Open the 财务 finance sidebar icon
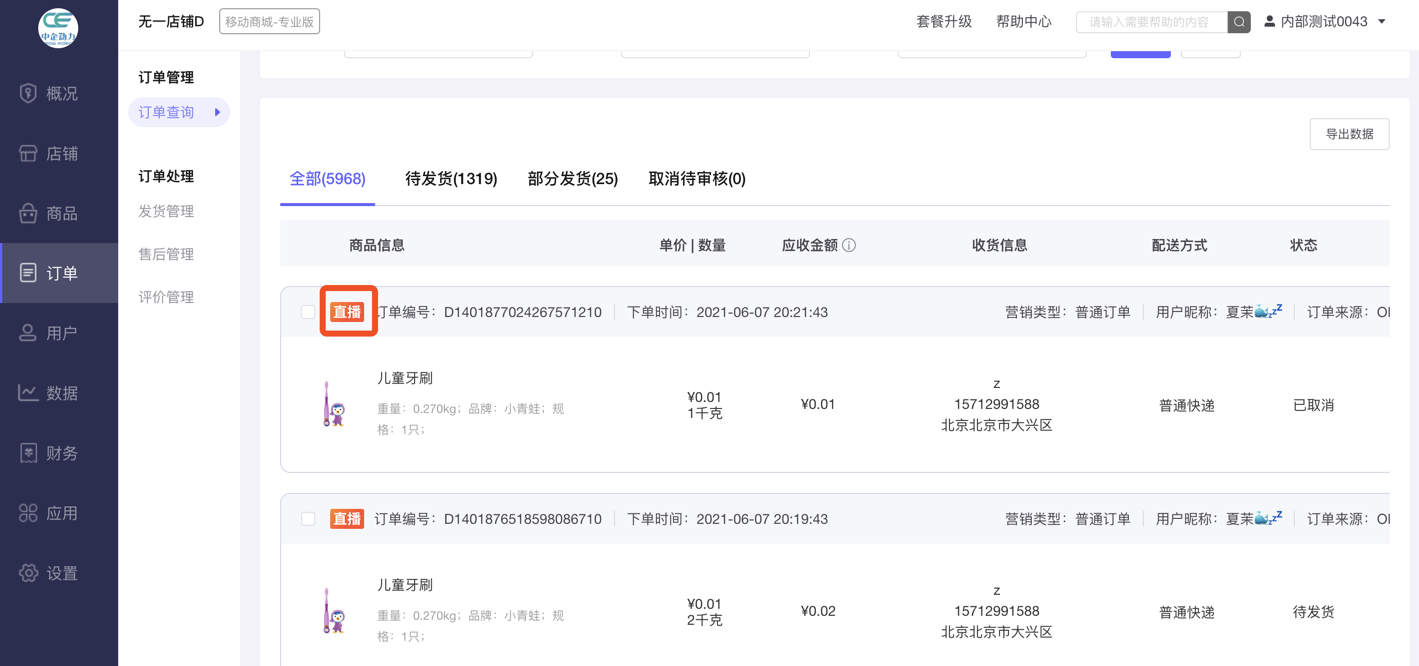1419x666 pixels. [28, 453]
